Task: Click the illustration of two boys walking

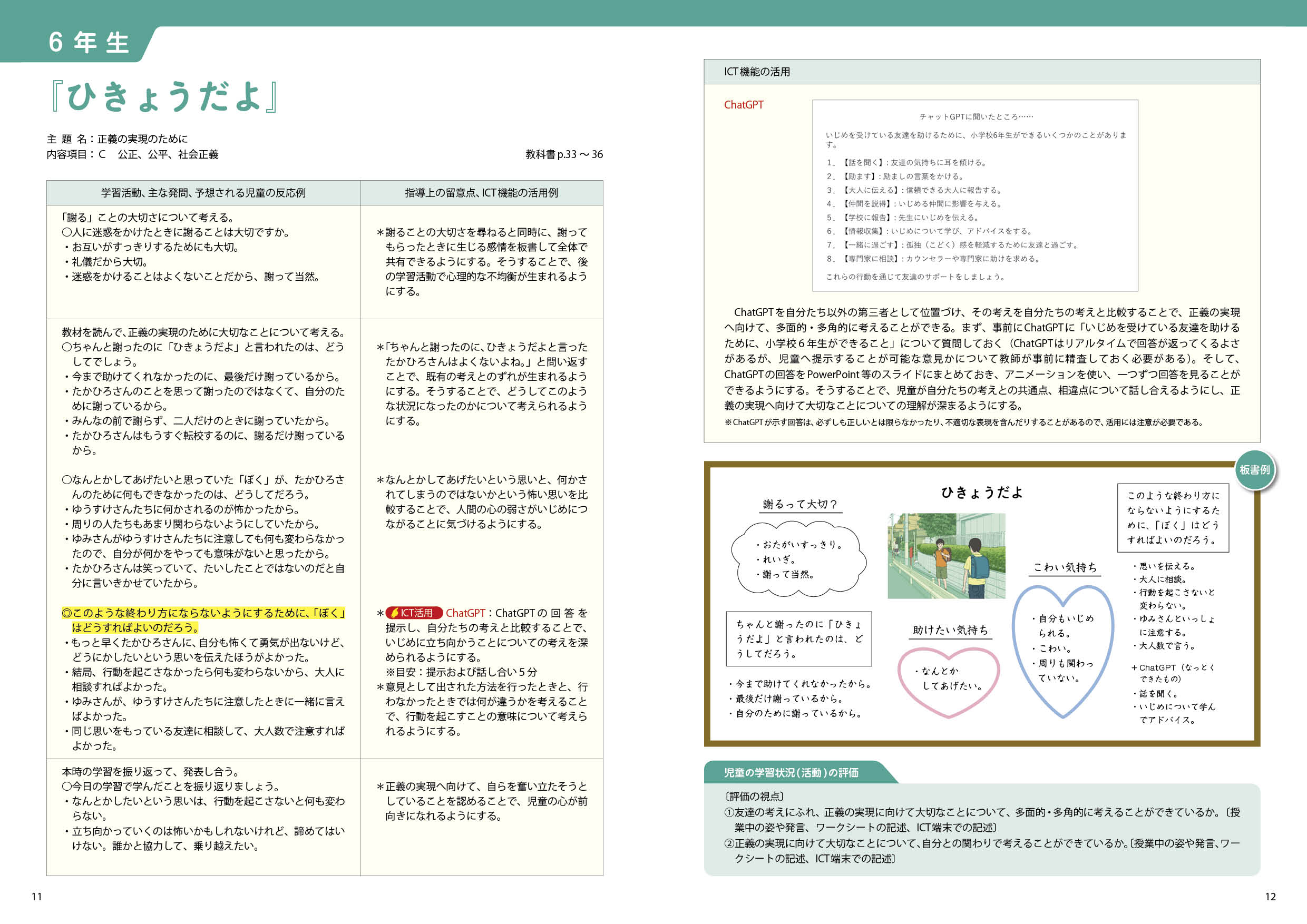Action: 946,555
